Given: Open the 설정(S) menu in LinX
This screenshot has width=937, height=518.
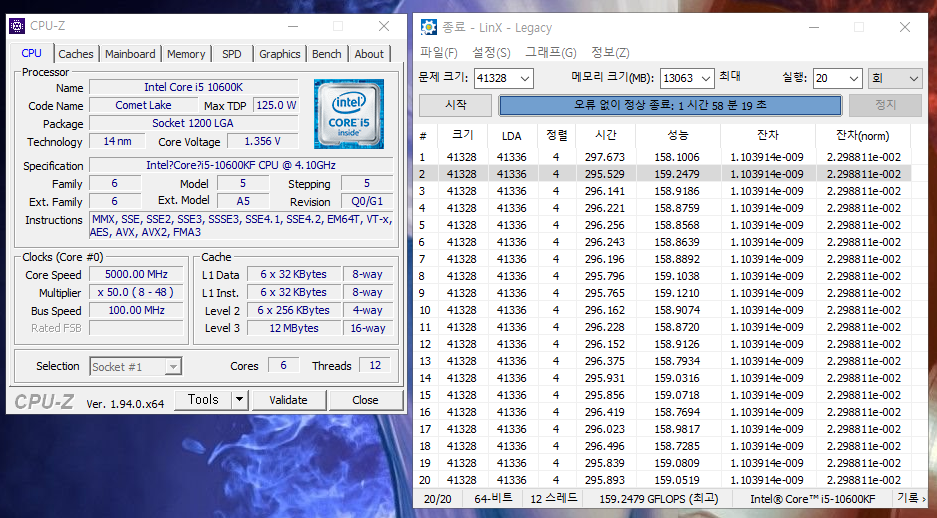Looking at the screenshot, I should (x=491, y=53).
